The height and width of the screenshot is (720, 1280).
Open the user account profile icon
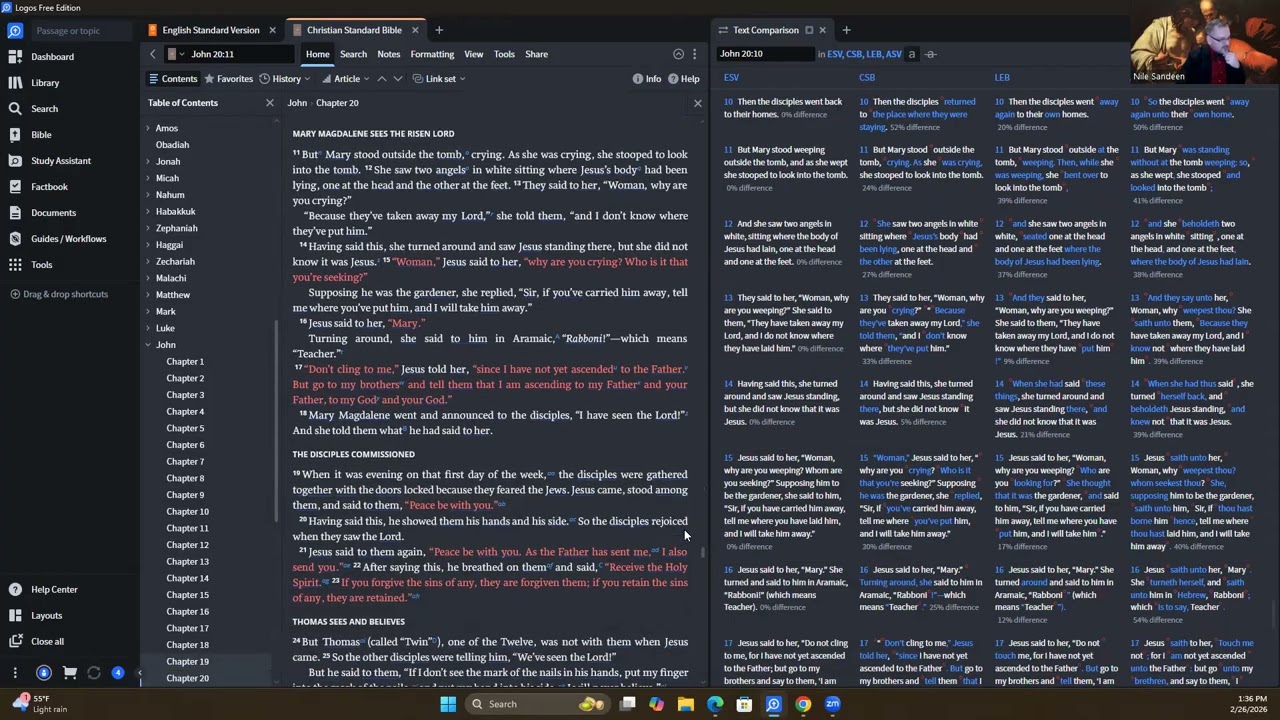pos(43,673)
